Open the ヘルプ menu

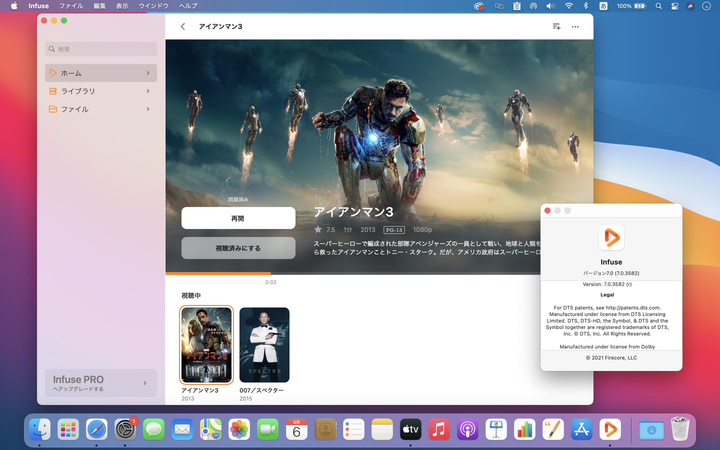coord(188,6)
